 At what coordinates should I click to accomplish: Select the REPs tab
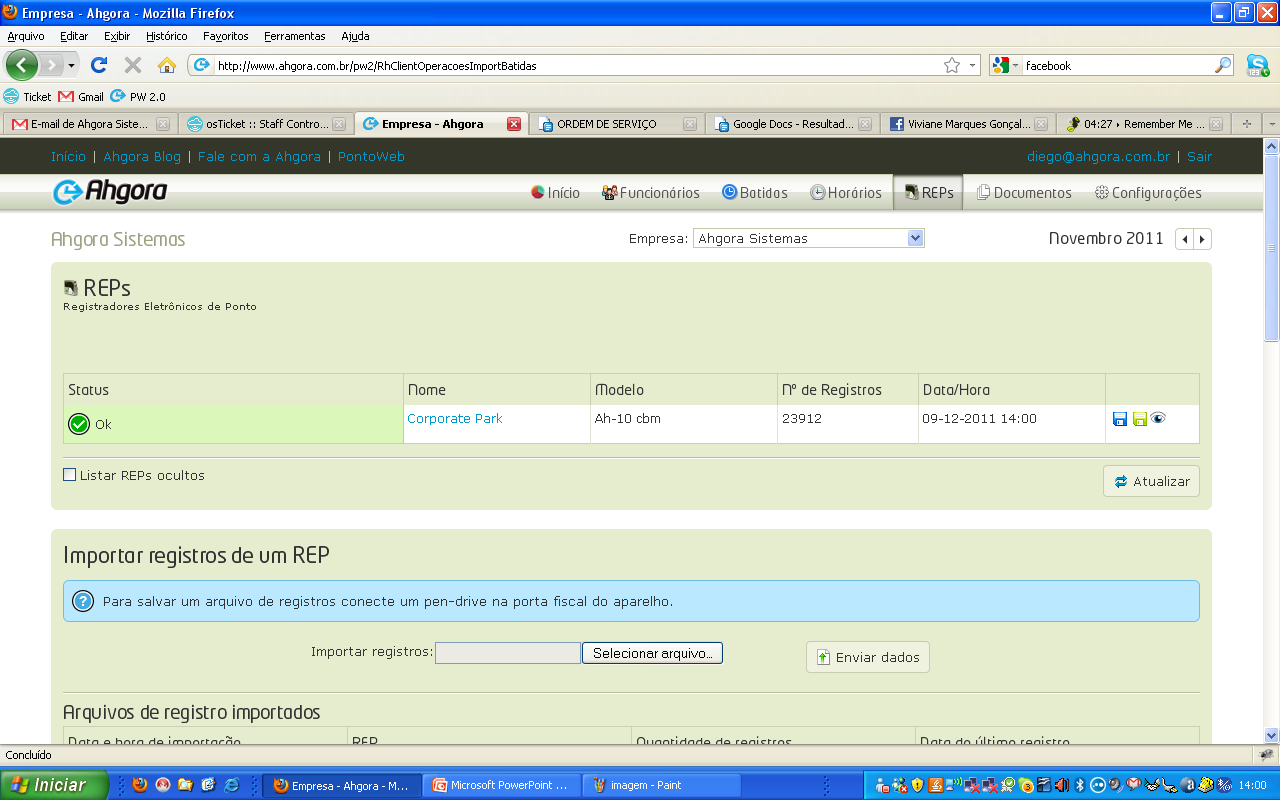[x=928, y=193]
